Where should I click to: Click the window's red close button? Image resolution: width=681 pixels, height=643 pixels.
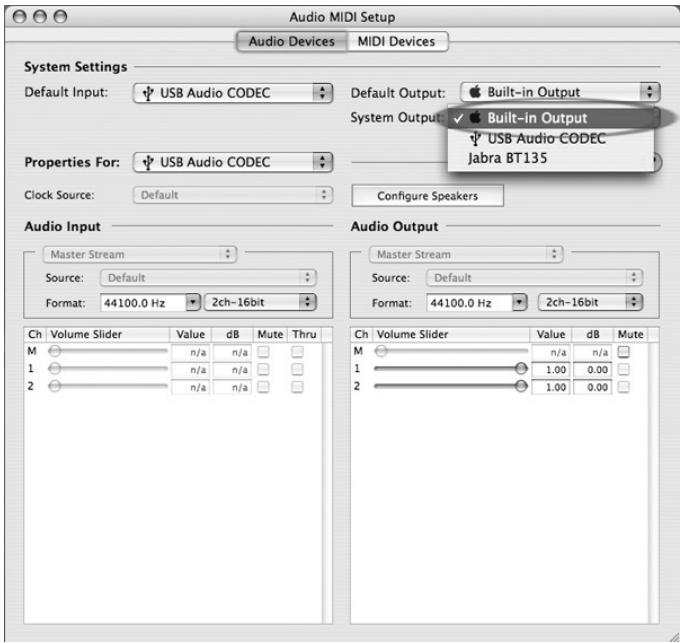20,16
